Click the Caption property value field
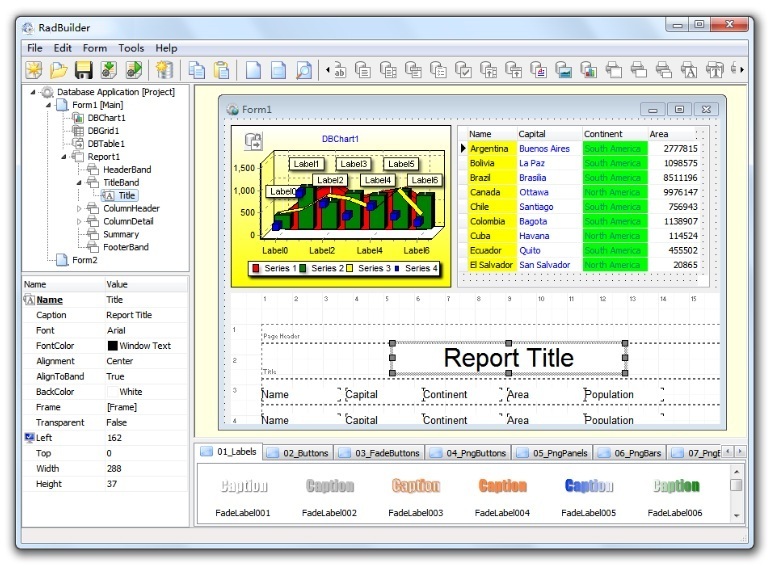The height and width of the screenshot is (566, 771). pyautogui.click(x=146, y=315)
